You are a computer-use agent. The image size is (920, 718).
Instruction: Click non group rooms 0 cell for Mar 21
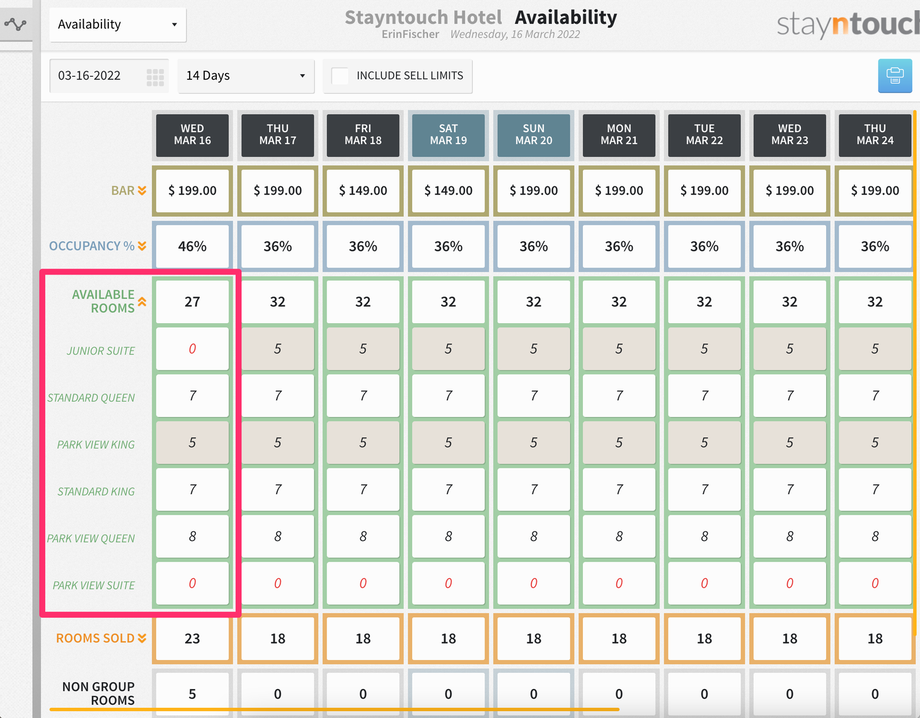(x=619, y=695)
